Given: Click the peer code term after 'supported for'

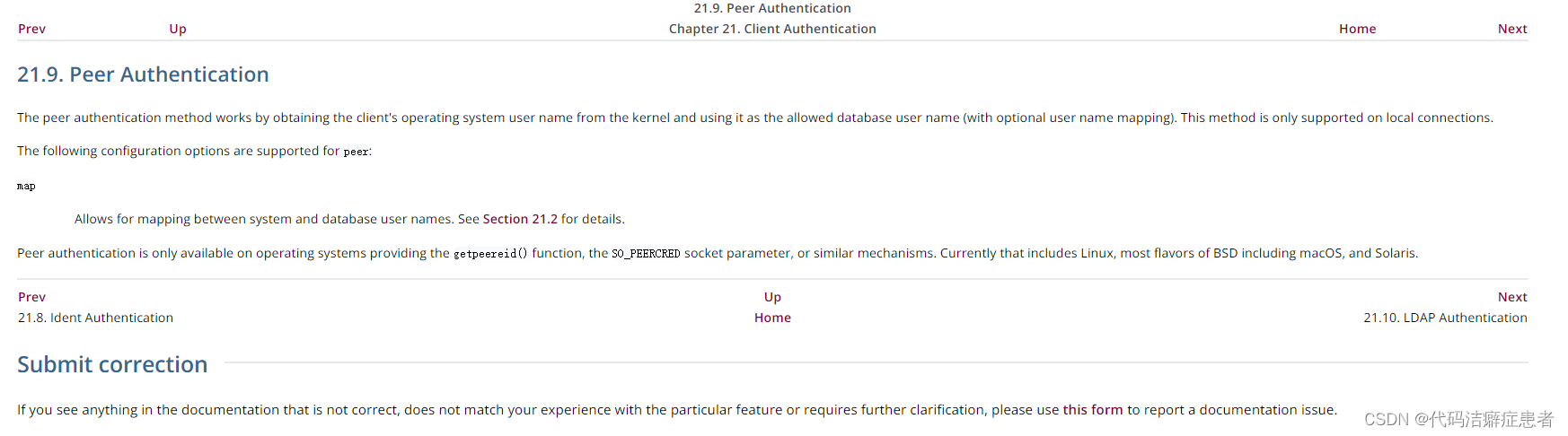Looking at the screenshot, I should 356,152.
